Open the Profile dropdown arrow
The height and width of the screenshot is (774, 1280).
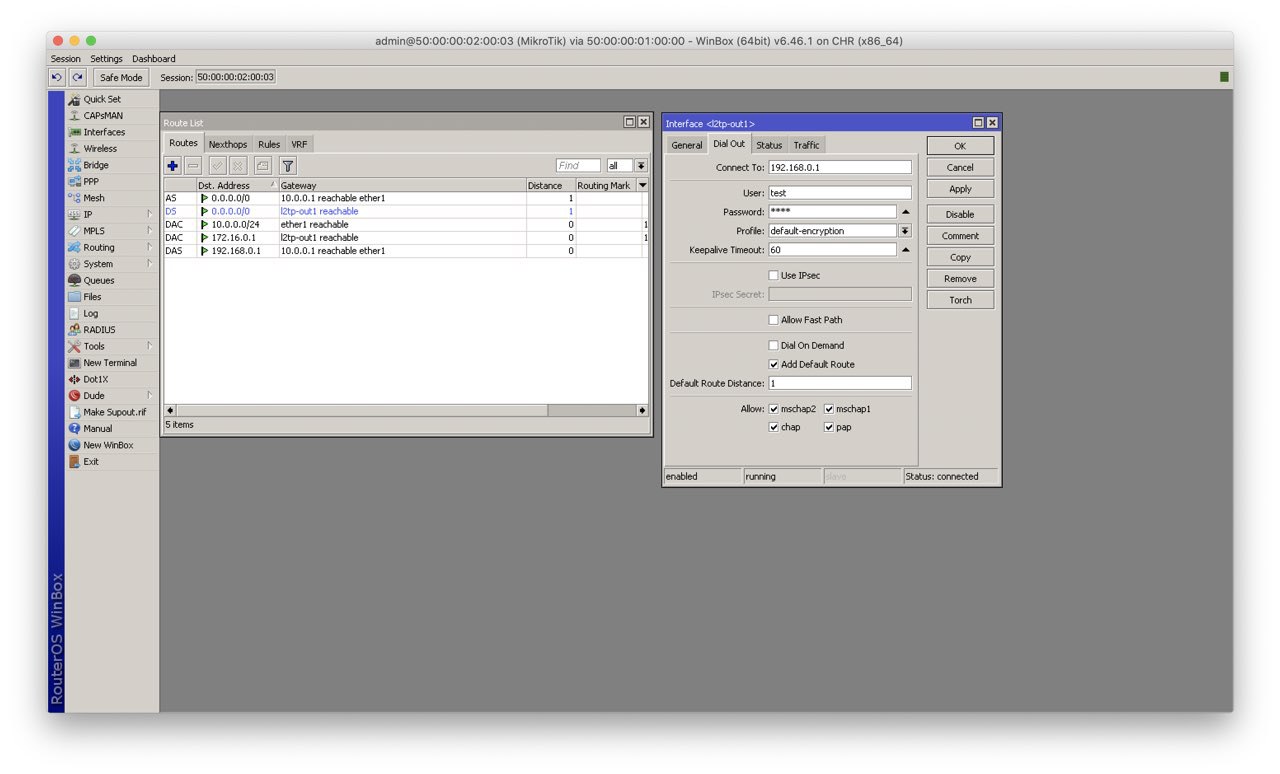905,231
